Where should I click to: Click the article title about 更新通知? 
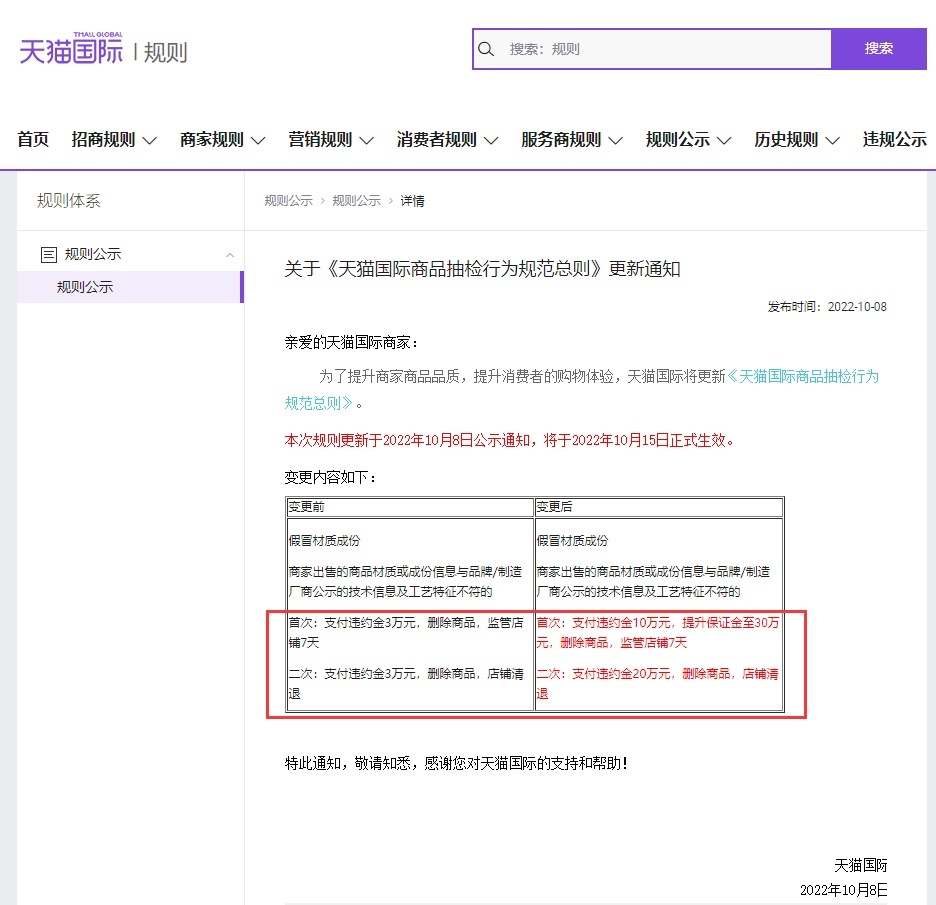tap(482, 269)
